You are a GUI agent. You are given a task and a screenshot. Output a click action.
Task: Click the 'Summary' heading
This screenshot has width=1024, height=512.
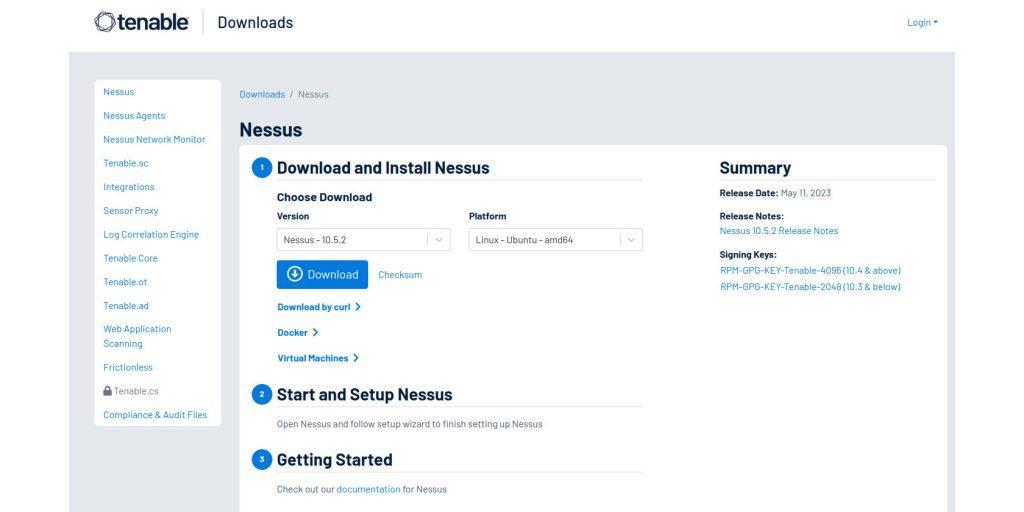(755, 168)
